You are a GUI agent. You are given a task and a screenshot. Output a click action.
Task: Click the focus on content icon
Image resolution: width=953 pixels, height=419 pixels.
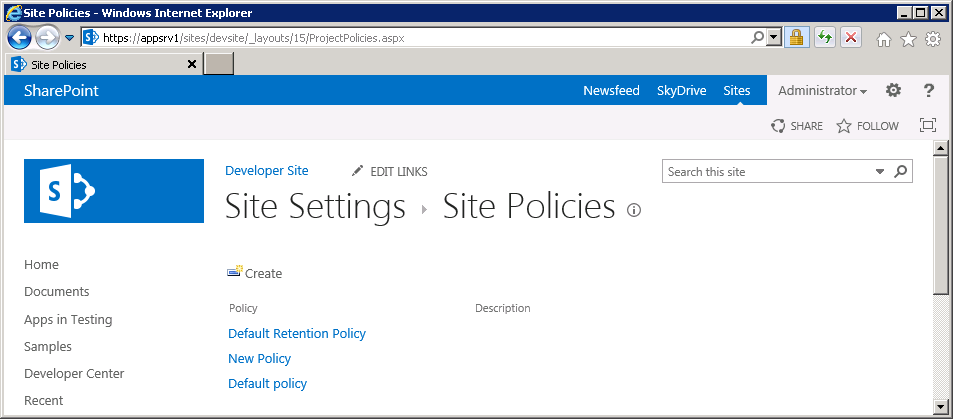click(927, 126)
